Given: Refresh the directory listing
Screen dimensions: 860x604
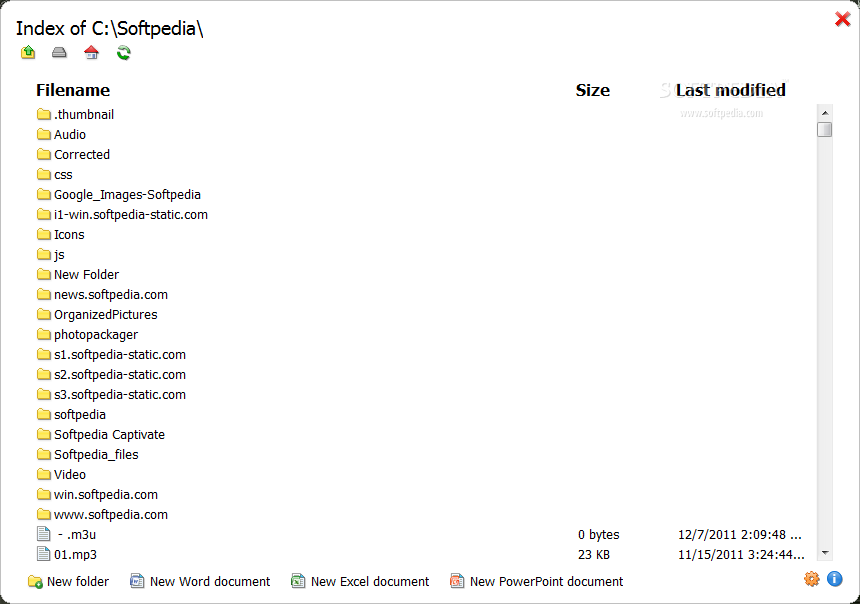Looking at the screenshot, I should [123, 53].
